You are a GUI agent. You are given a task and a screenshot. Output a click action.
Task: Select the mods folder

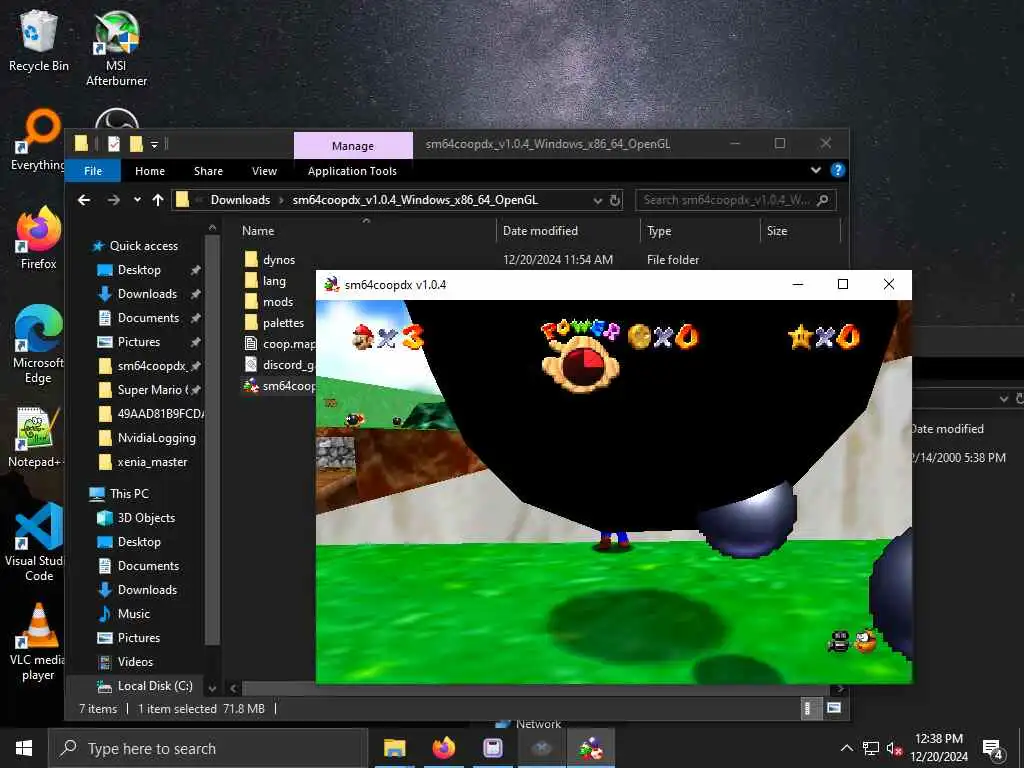tap(268, 302)
